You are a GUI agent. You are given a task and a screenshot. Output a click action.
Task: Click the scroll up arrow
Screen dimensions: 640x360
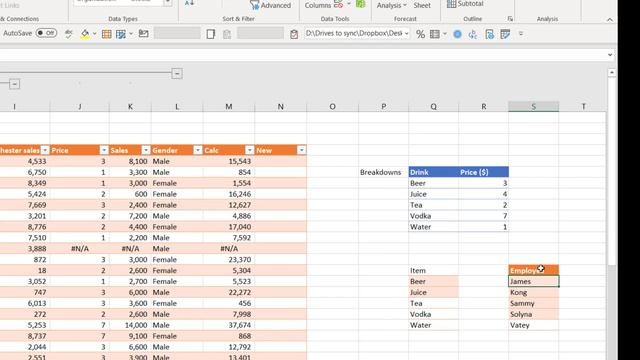[611, 73]
